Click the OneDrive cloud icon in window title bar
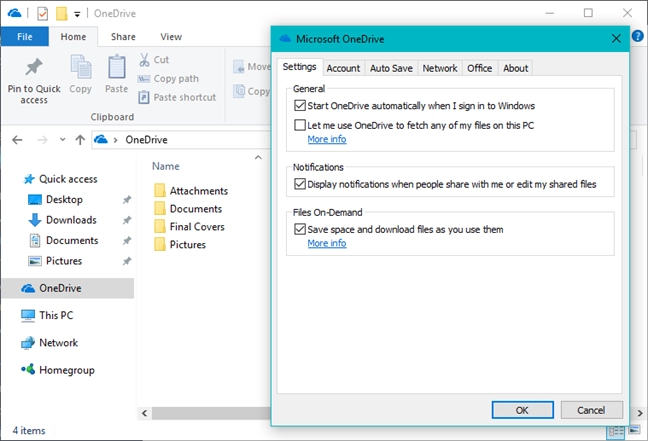The height and width of the screenshot is (441, 648). (14, 13)
